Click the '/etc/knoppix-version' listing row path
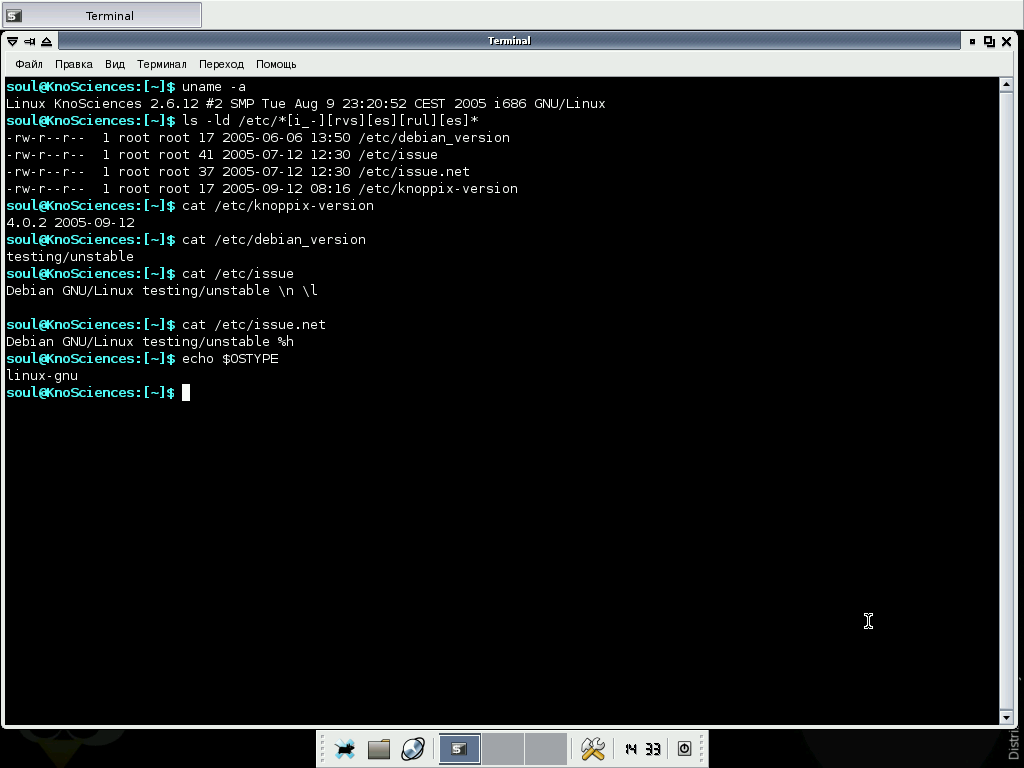 pyautogui.click(x=438, y=189)
